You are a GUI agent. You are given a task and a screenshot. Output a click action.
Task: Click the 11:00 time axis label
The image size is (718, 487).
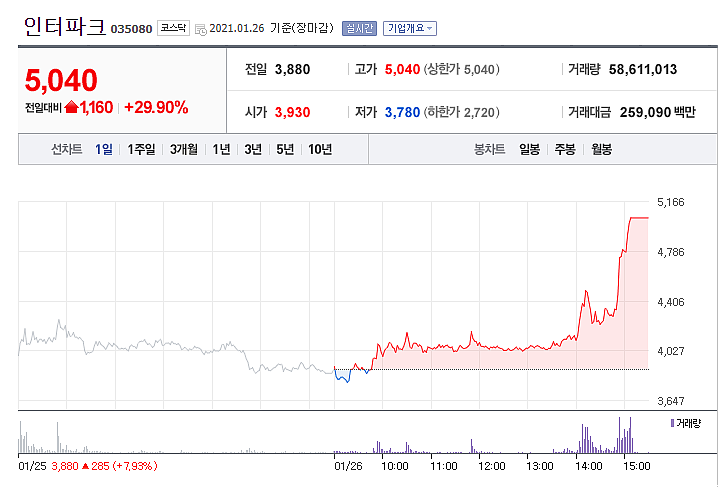coord(444,466)
